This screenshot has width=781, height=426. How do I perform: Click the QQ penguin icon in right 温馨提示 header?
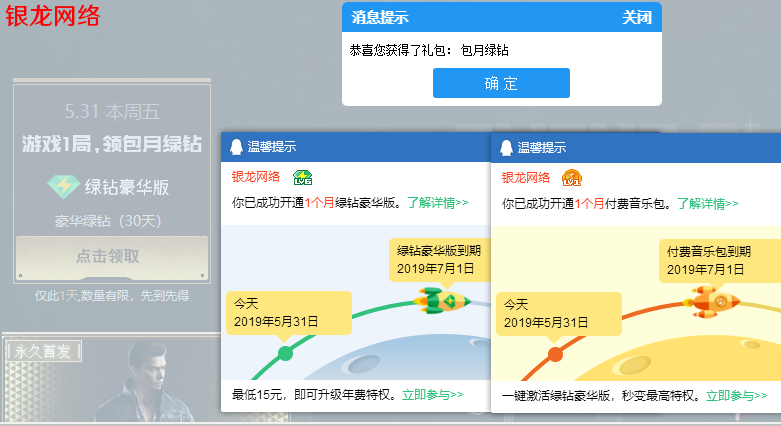pyautogui.click(x=507, y=148)
